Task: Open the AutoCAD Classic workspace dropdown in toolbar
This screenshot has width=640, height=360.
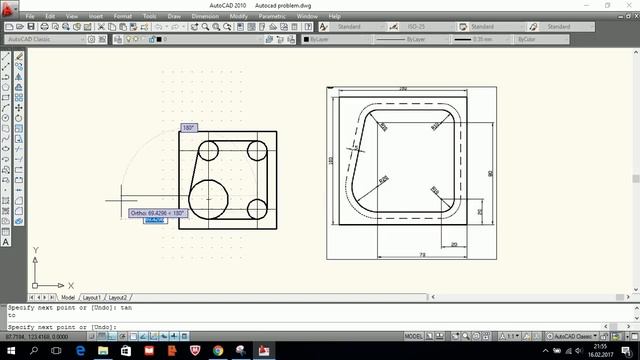Action: (45, 39)
